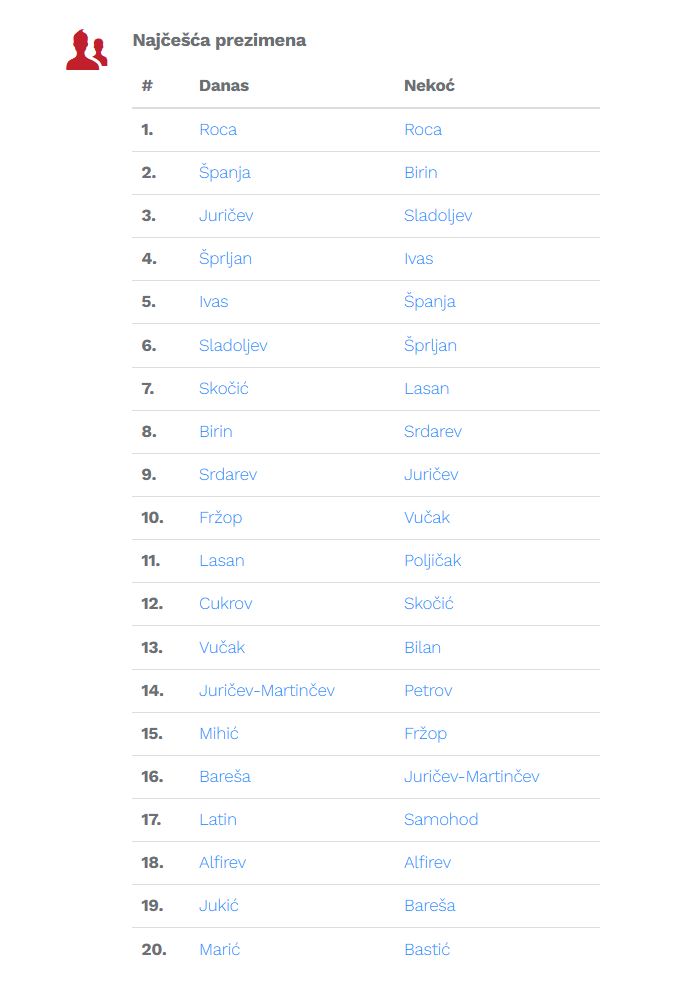Select Lasan in the Nekoć column
This screenshot has height=1007, width=699.
(426, 388)
